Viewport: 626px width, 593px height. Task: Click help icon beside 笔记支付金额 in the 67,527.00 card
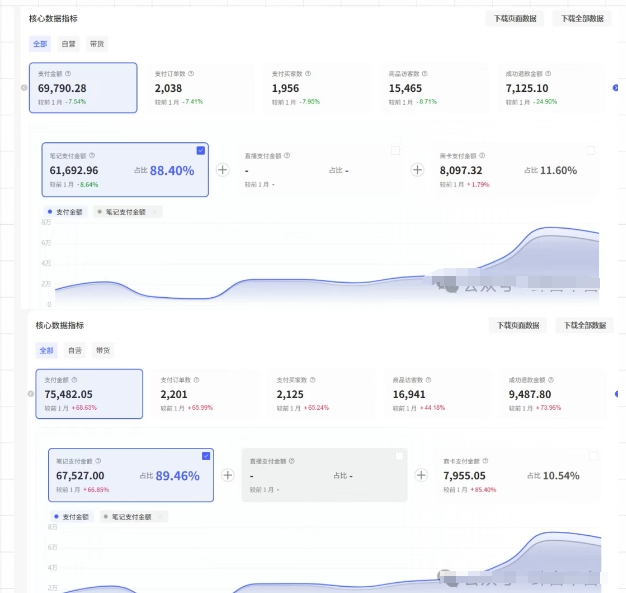[98, 461]
